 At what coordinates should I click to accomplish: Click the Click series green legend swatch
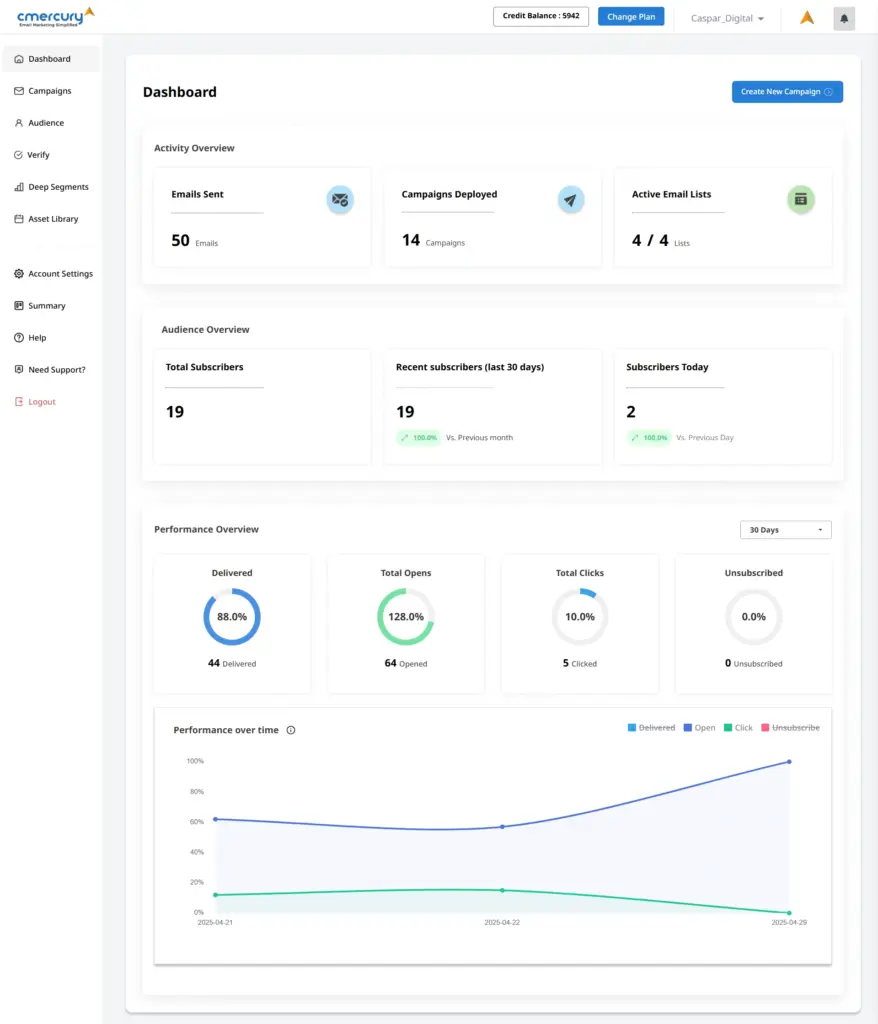pyautogui.click(x=727, y=728)
